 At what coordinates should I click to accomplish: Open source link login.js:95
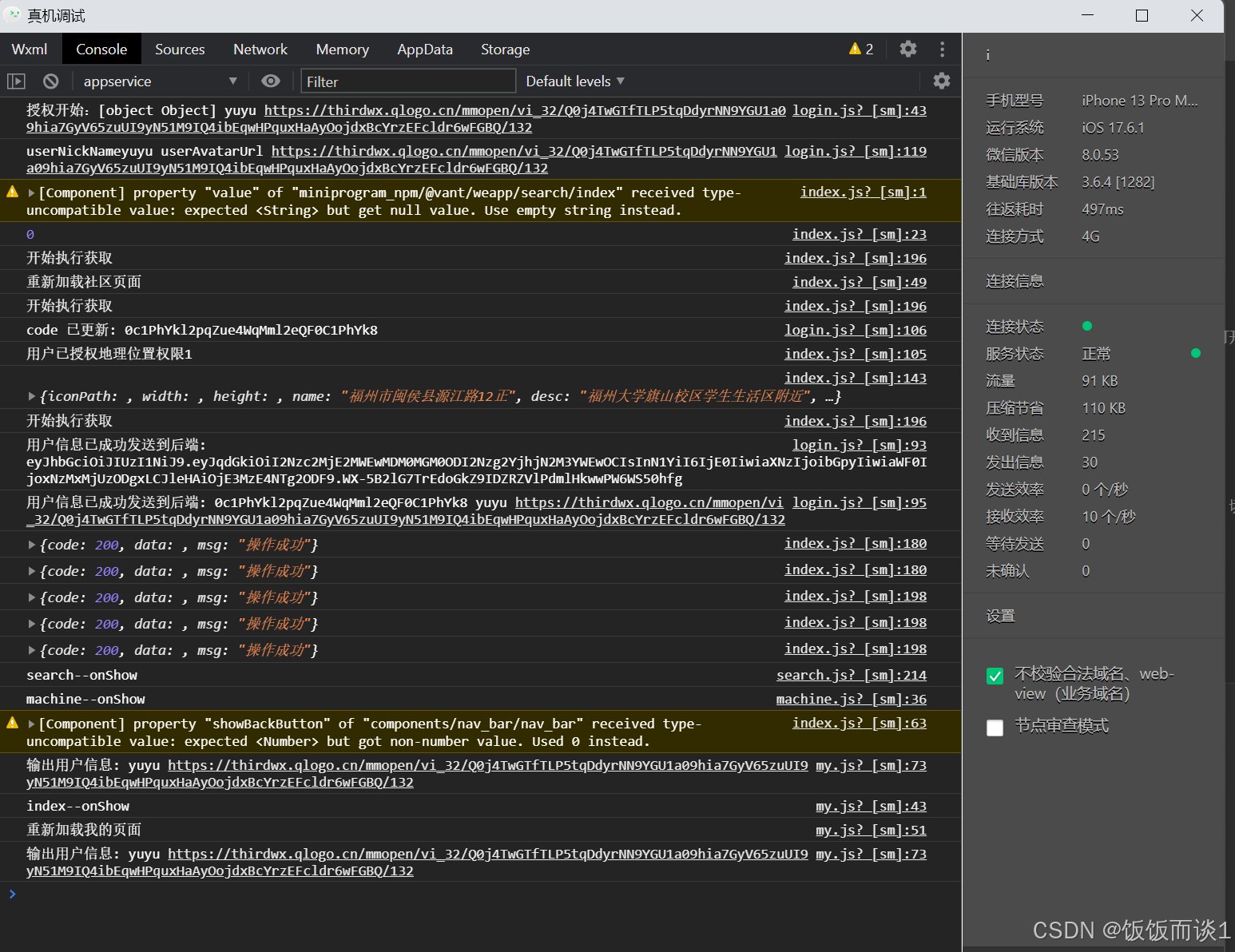click(x=860, y=502)
